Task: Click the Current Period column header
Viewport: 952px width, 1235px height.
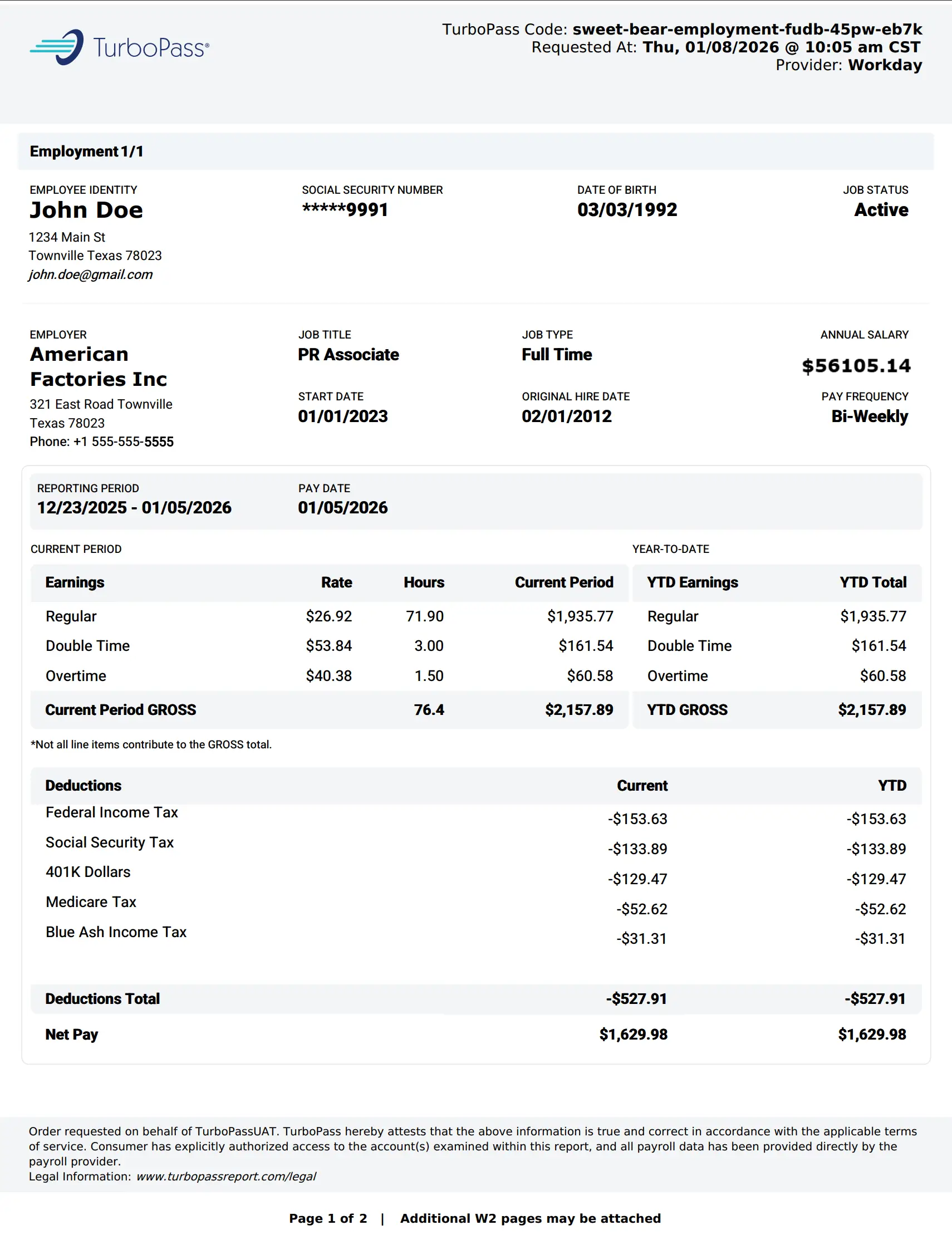Action: pos(563,582)
